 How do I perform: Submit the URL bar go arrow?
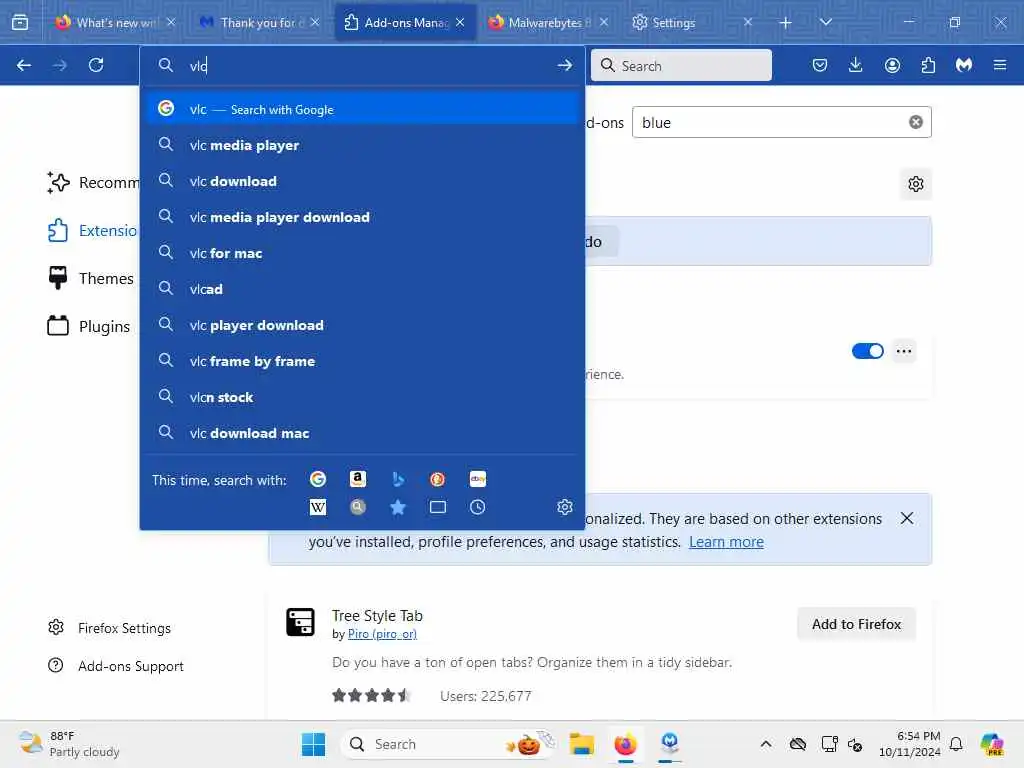[565, 65]
